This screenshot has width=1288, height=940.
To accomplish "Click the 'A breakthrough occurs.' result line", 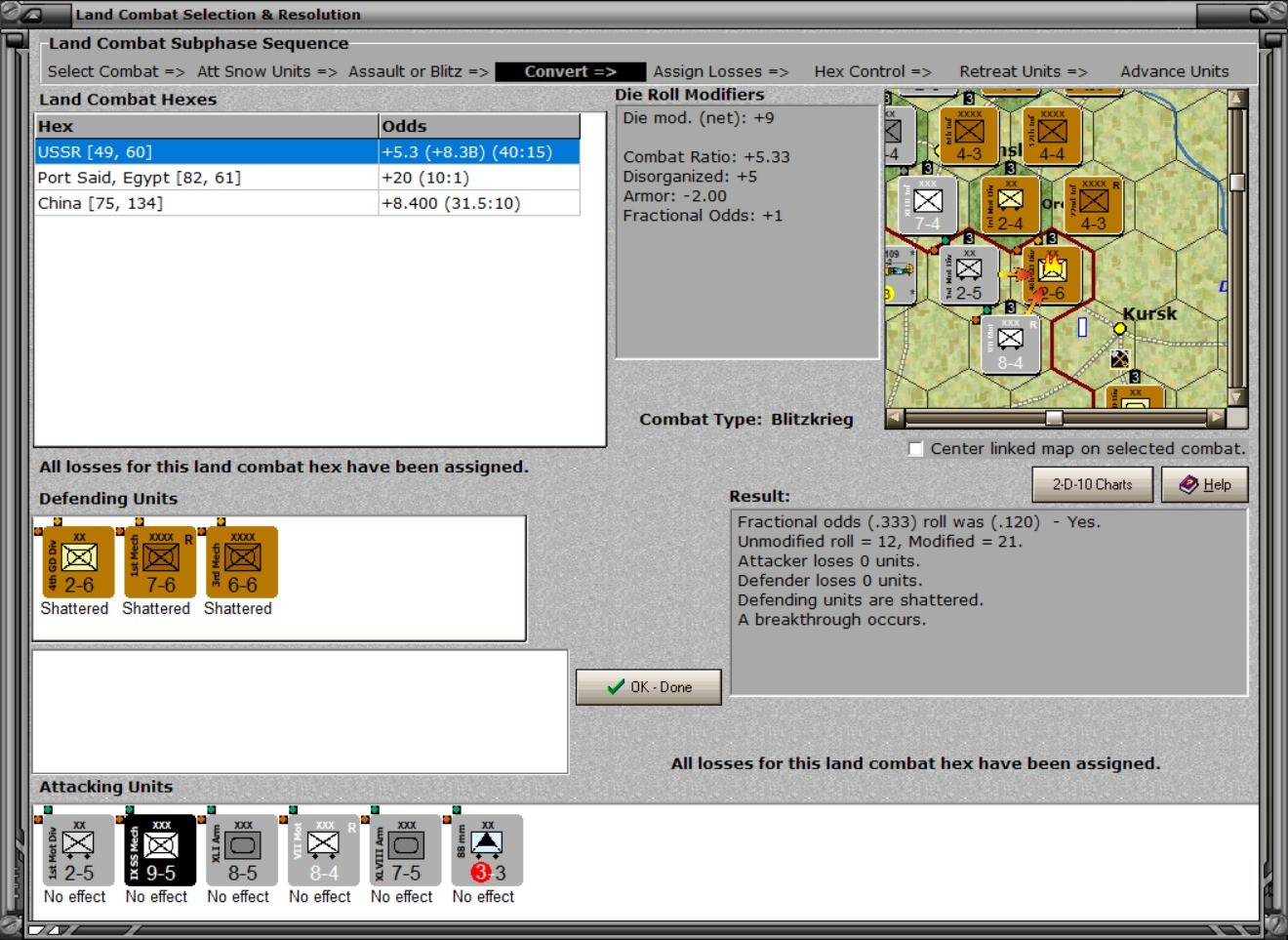I will (x=831, y=620).
